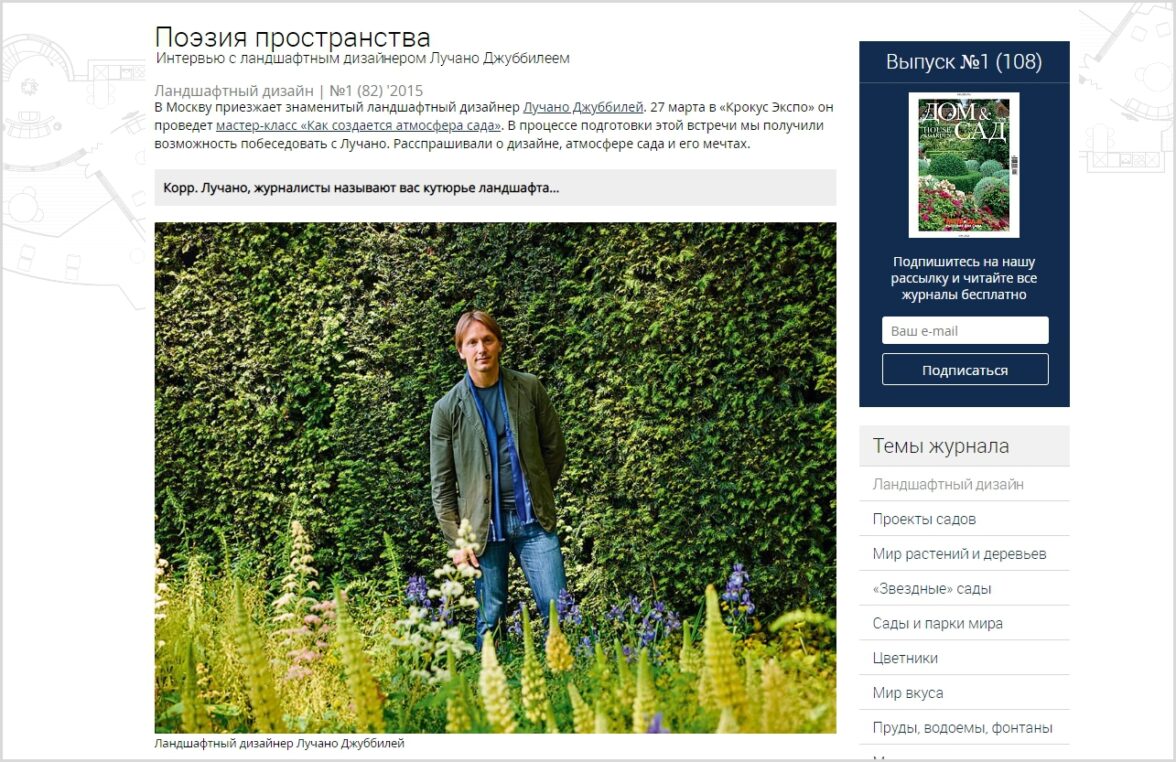This screenshot has height=762, width=1176.
Task: Click the Выпуск №1 (108) heading
Action: pyautogui.click(x=964, y=62)
